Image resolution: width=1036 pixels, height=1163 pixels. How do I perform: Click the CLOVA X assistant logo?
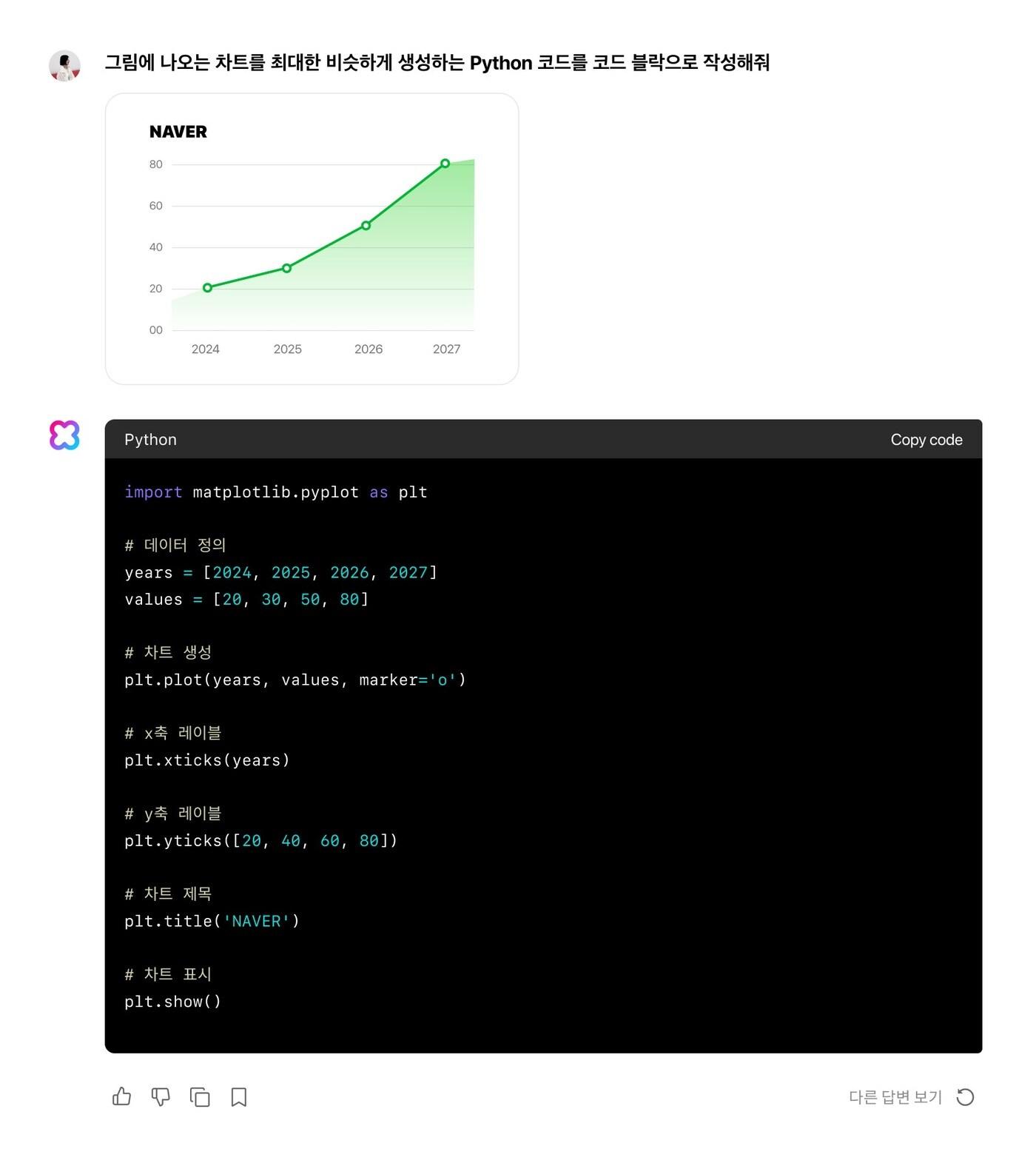click(x=64, y=435)
